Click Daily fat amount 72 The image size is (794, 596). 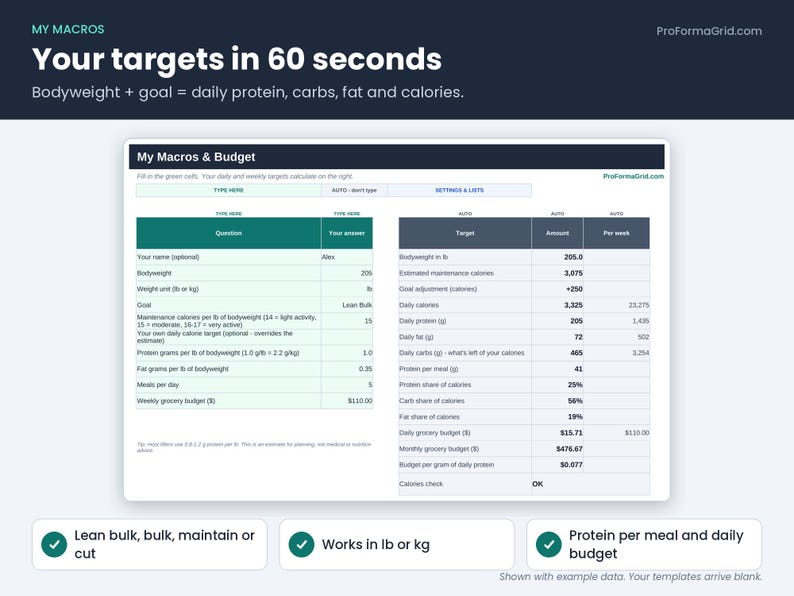558,337
